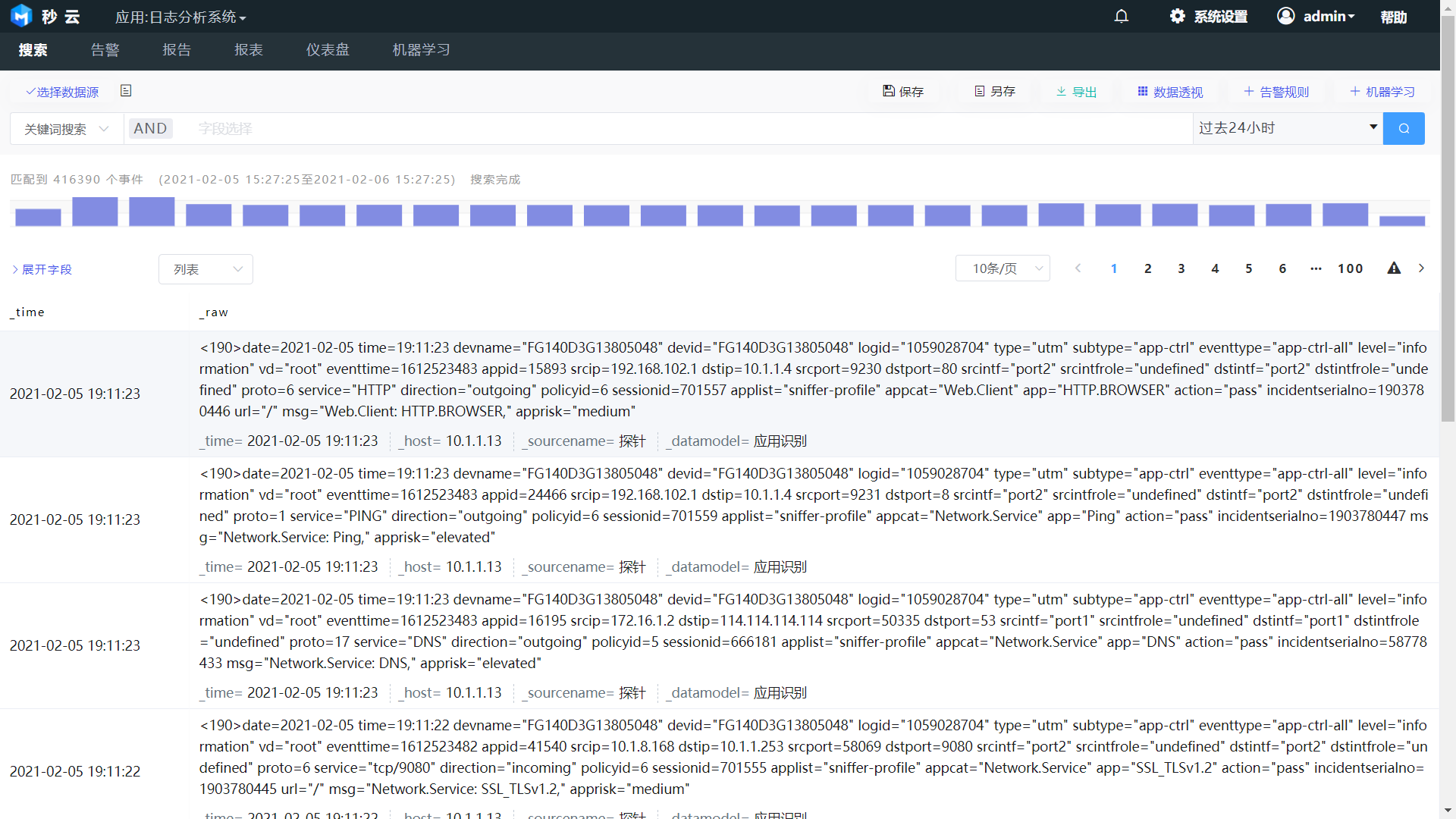This screenshot has height=819, width=1456.
Task: Open system settings gear icon
Action: click(x=1177, y=16)
